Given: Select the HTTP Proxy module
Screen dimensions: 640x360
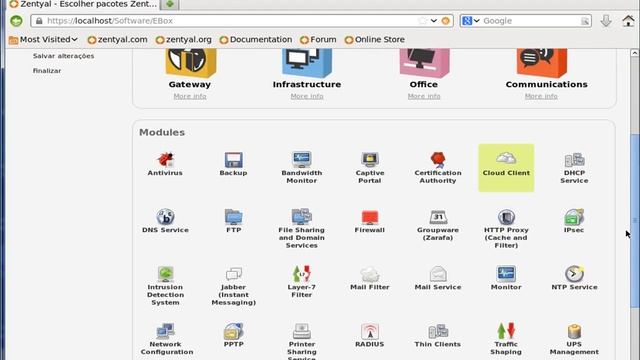Looking at the screenshot, I should [x=506, y=229].
